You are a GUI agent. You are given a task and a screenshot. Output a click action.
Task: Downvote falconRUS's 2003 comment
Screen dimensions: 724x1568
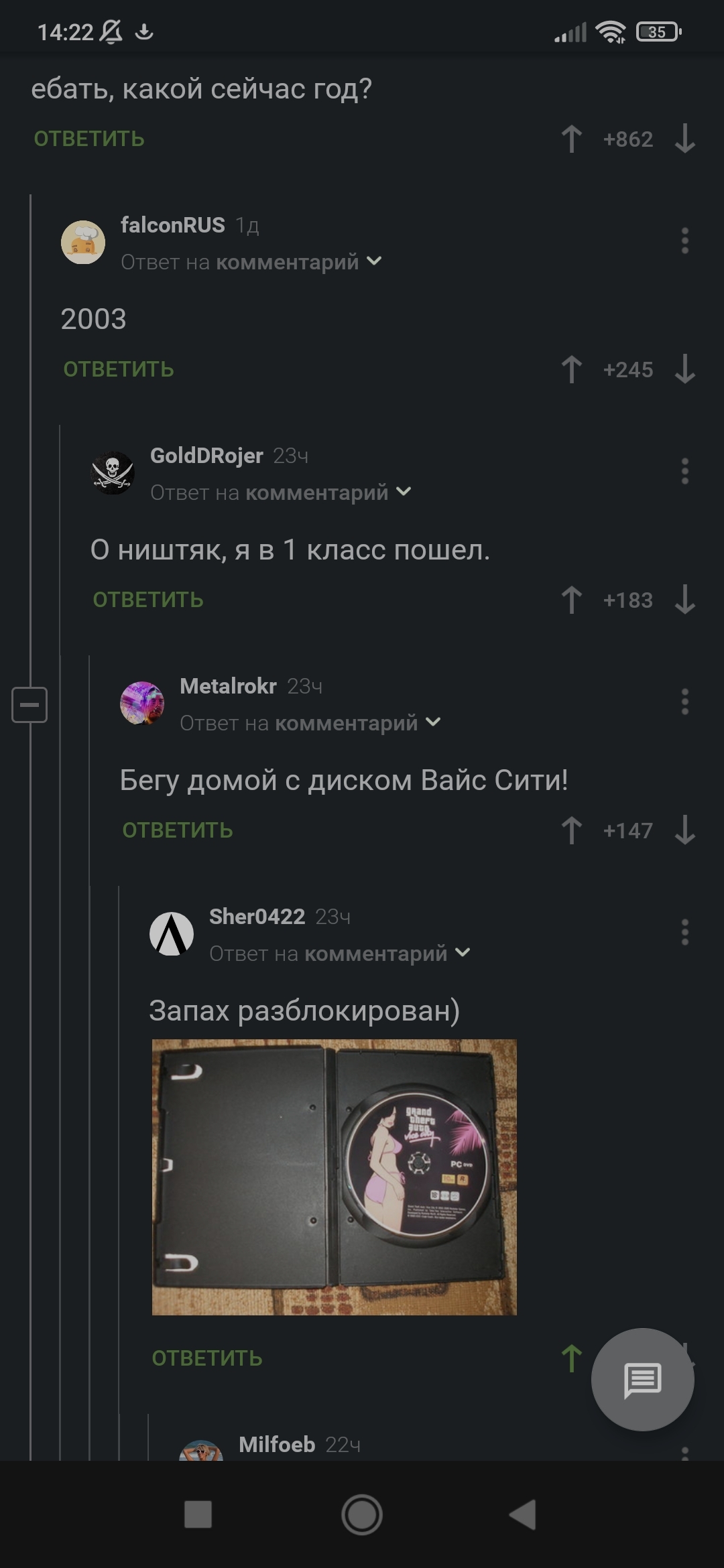(x=684, y=369)
